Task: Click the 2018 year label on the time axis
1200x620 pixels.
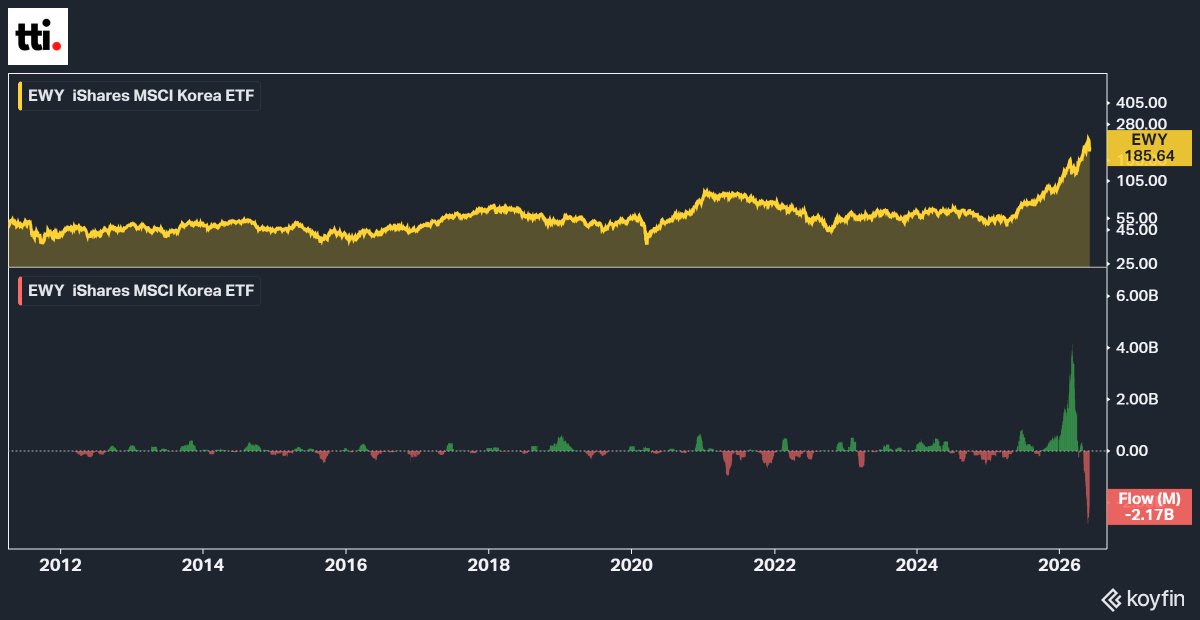Action: [x=489, y=565]
